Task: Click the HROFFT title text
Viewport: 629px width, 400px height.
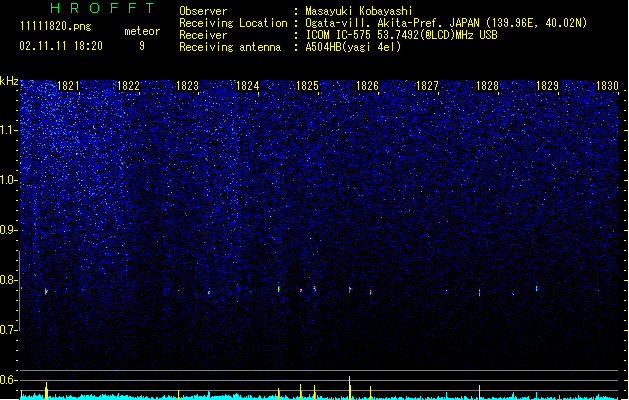Action: pos(102,8)
